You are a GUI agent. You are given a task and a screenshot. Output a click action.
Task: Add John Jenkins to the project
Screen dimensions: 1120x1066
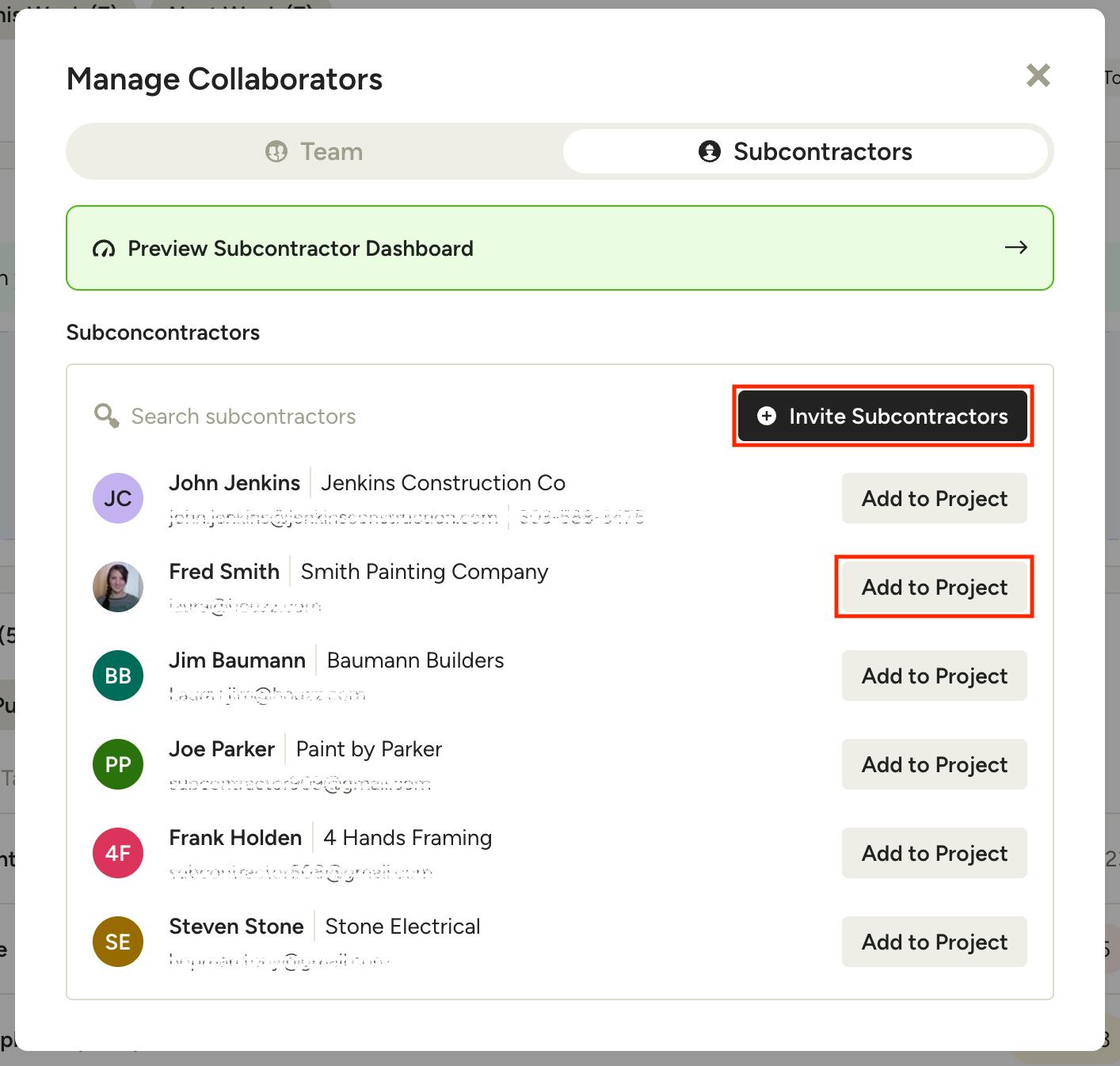[934, 498]
